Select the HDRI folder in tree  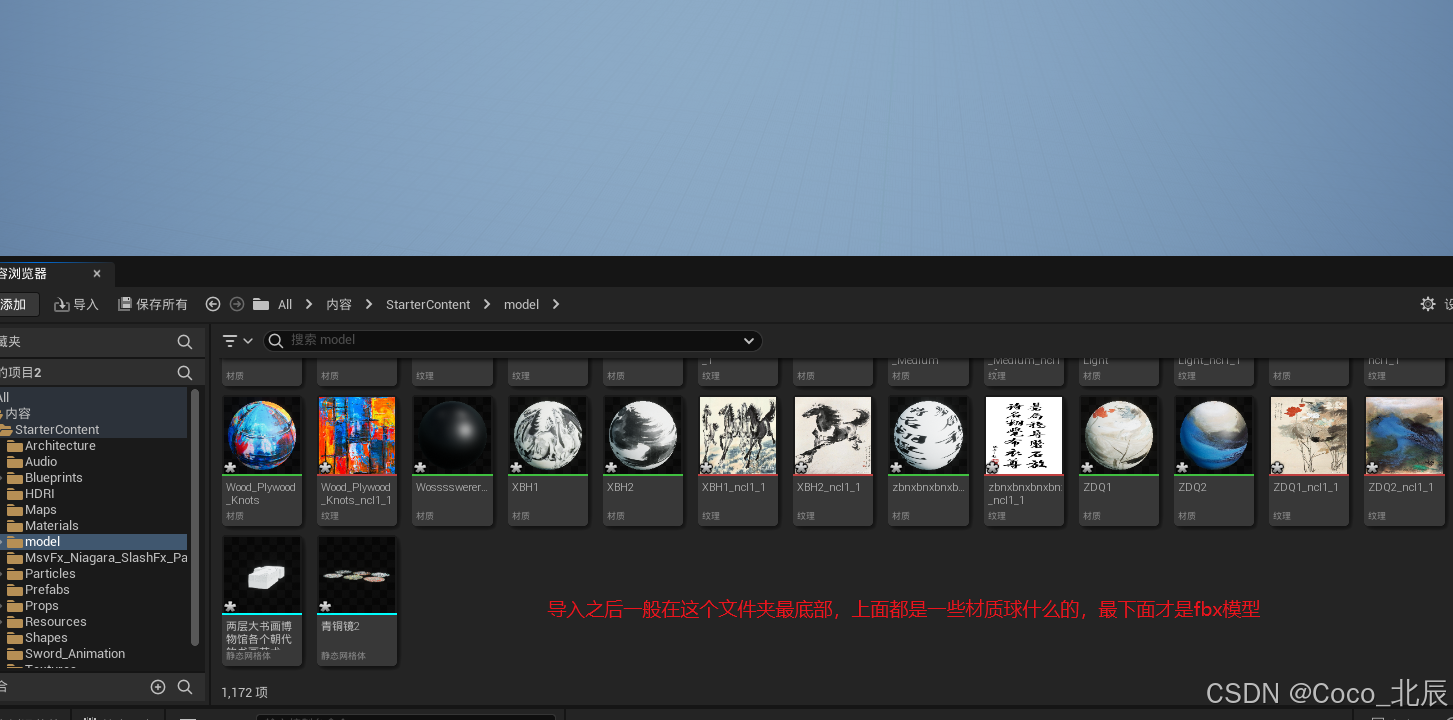pyautogui.click(x=40, y=494)
